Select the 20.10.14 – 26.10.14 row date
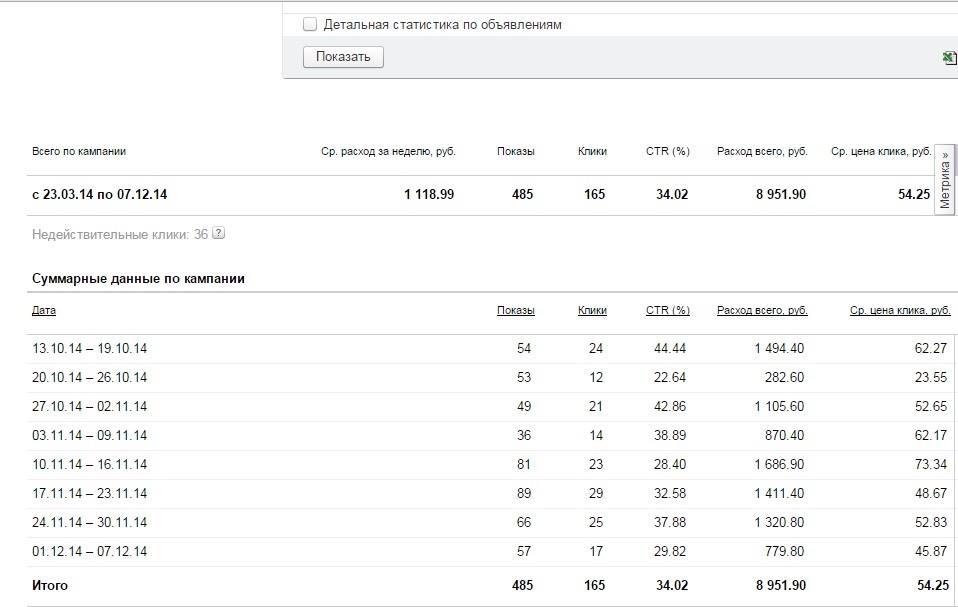 90,377
